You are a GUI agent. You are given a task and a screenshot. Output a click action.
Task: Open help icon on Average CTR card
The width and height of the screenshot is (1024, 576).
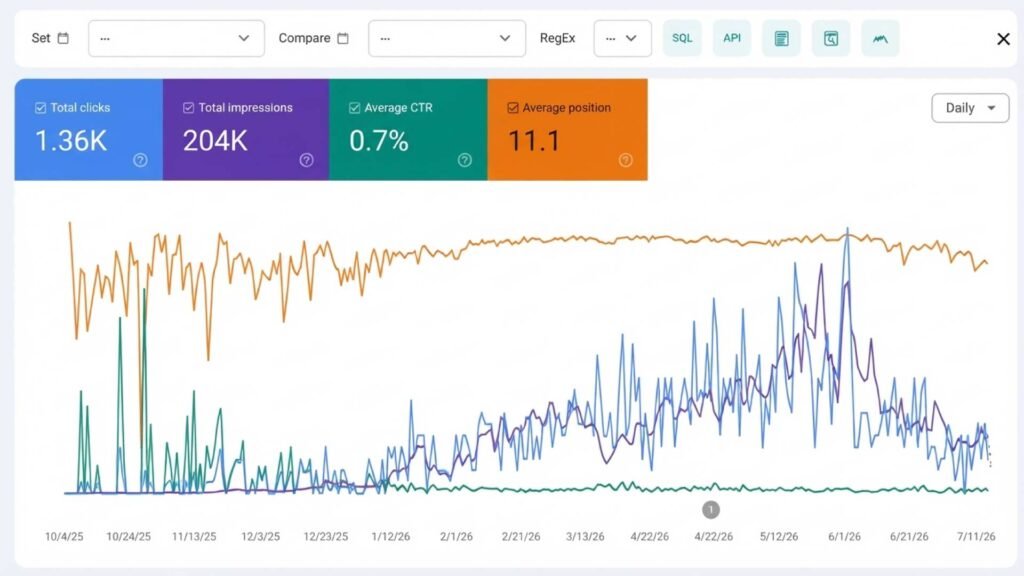[464, 160]
